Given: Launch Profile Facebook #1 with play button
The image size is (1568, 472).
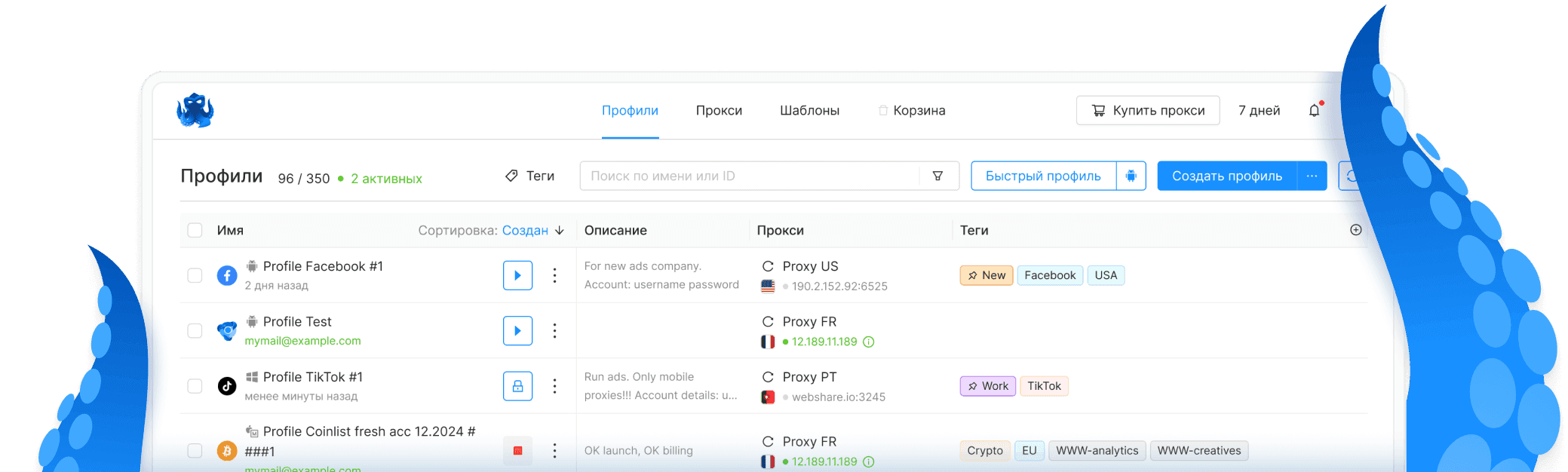Looking at the screenshot, I should (x=517, y=275).
